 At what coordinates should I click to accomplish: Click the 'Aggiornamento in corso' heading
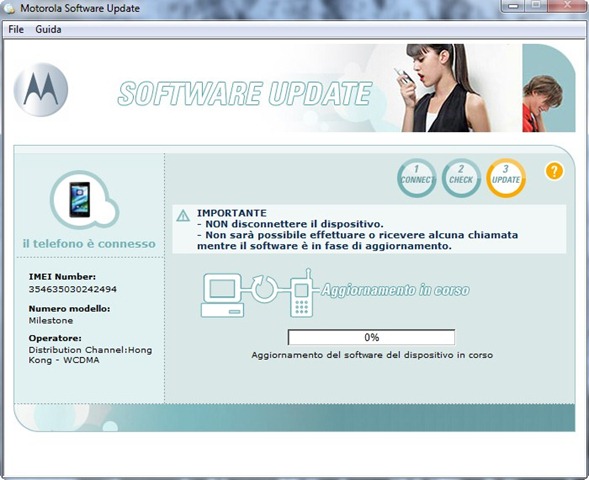point(396,290)
